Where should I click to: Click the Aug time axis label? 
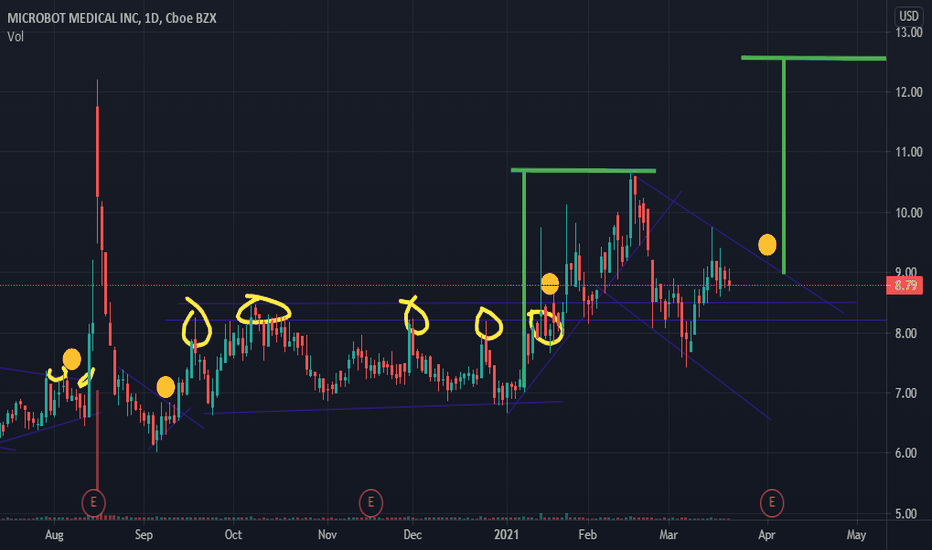(54, 535)
